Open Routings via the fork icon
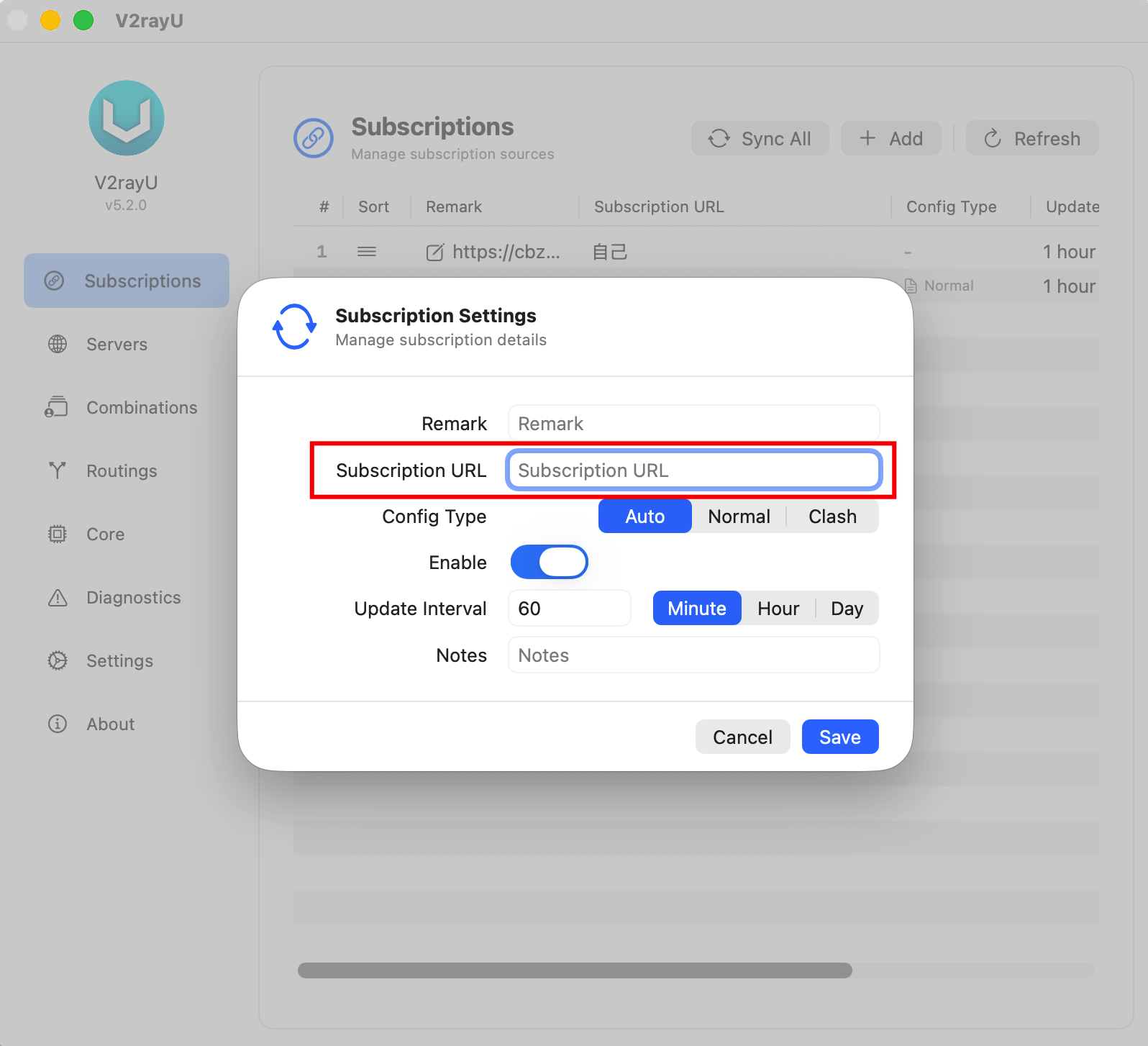The height and width of the screenshot is (1046, 1148). pyautogui.click(x=58, y=470)
